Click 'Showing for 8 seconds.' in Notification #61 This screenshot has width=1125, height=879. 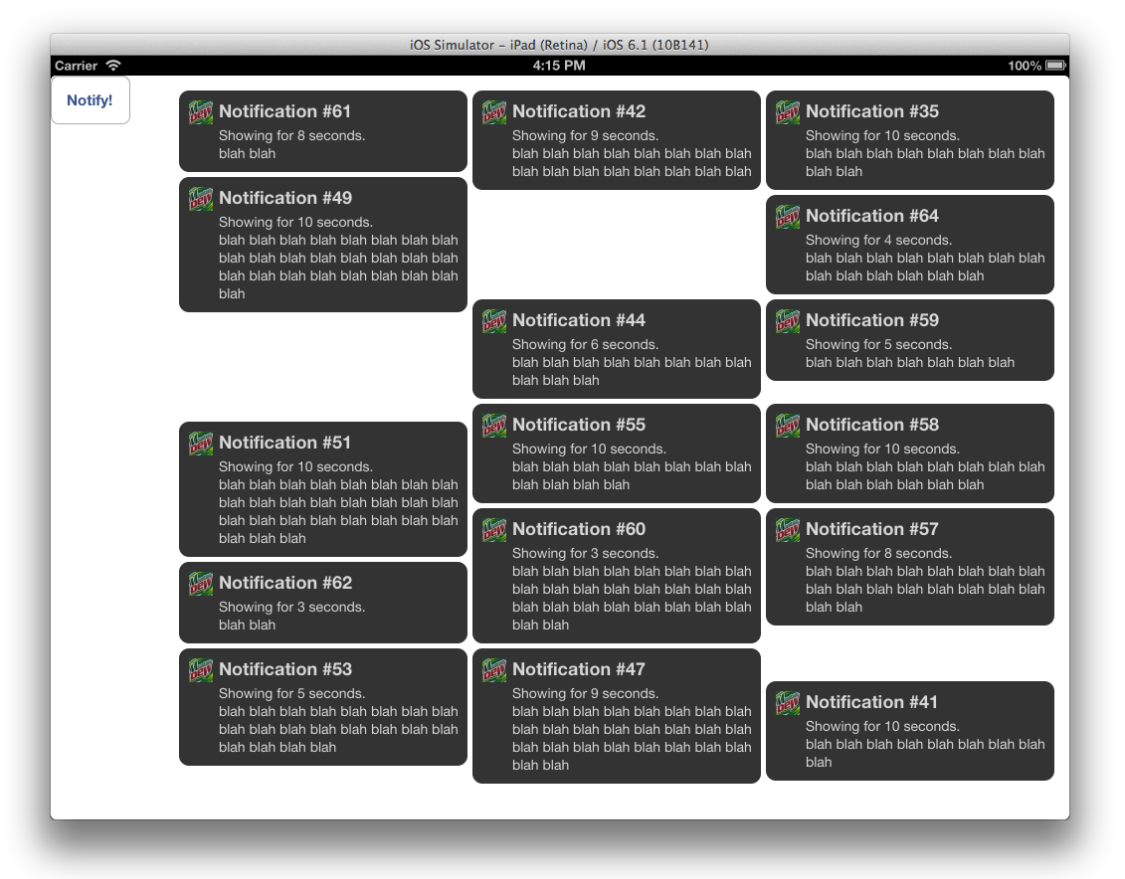[x=291, y=136]
